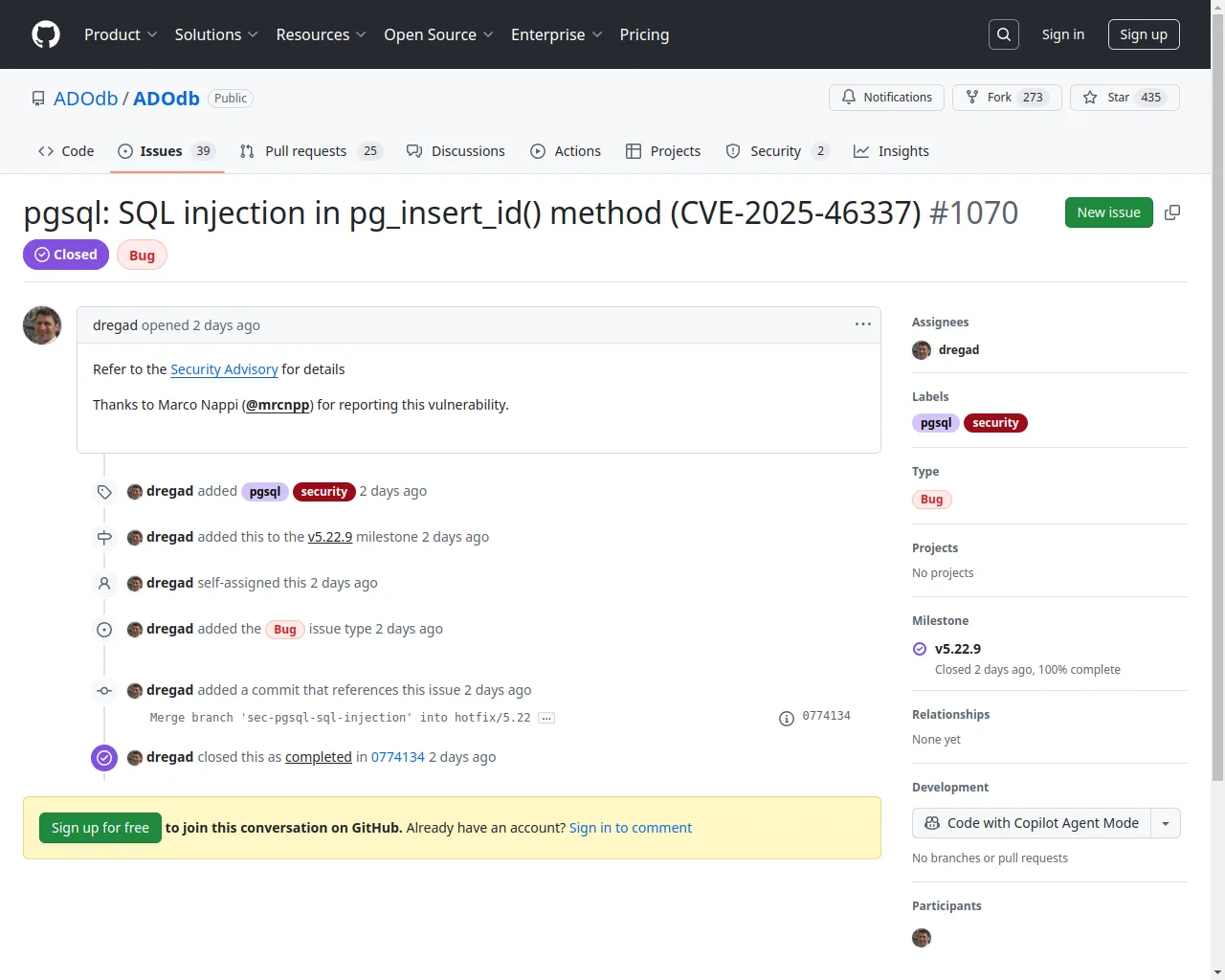The width and height of the screenshot is (1225, 980).
Task: Click Sign in at top
Action: [x=1063, y=34]
